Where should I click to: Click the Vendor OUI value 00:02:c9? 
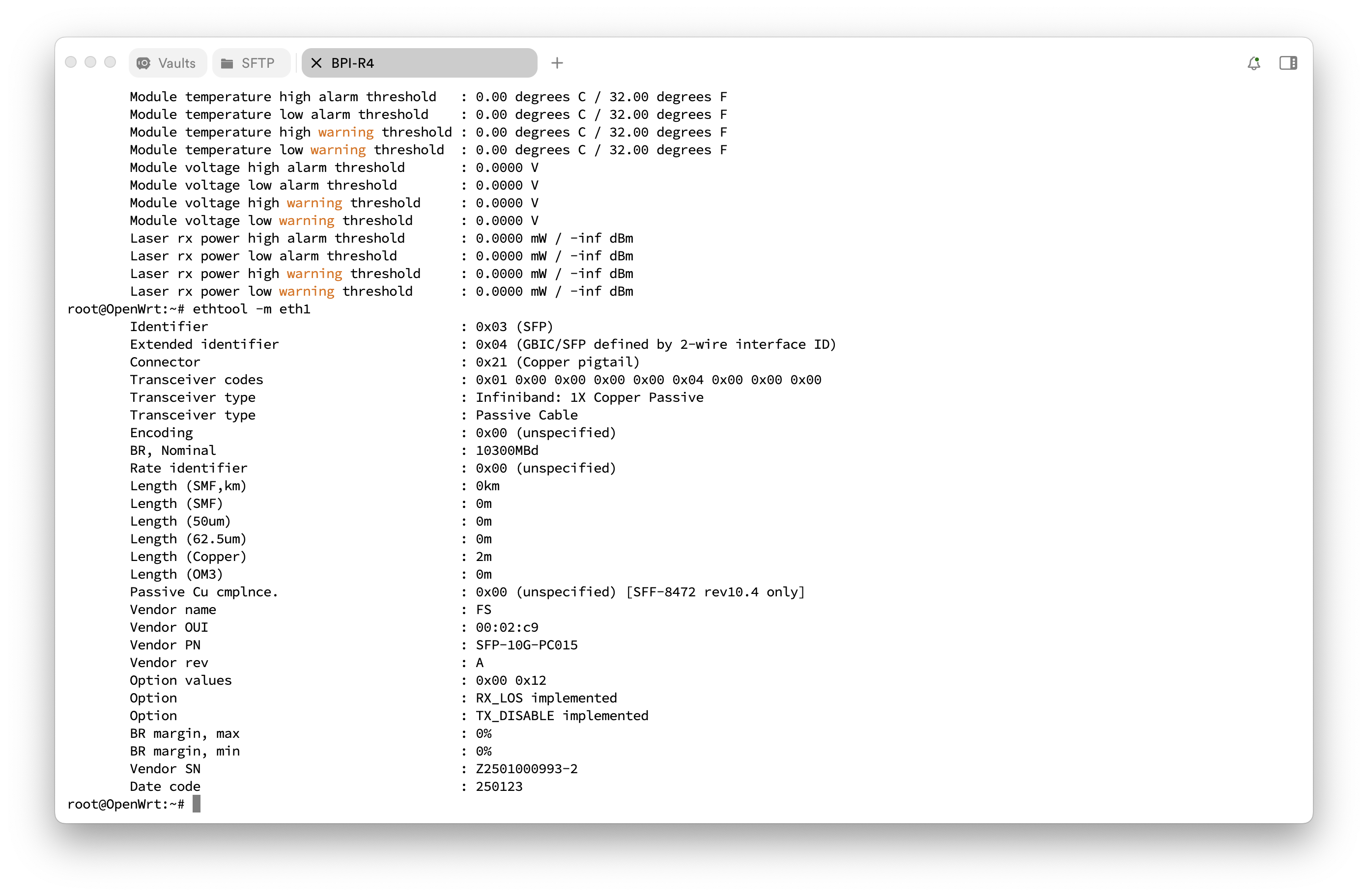507,628
